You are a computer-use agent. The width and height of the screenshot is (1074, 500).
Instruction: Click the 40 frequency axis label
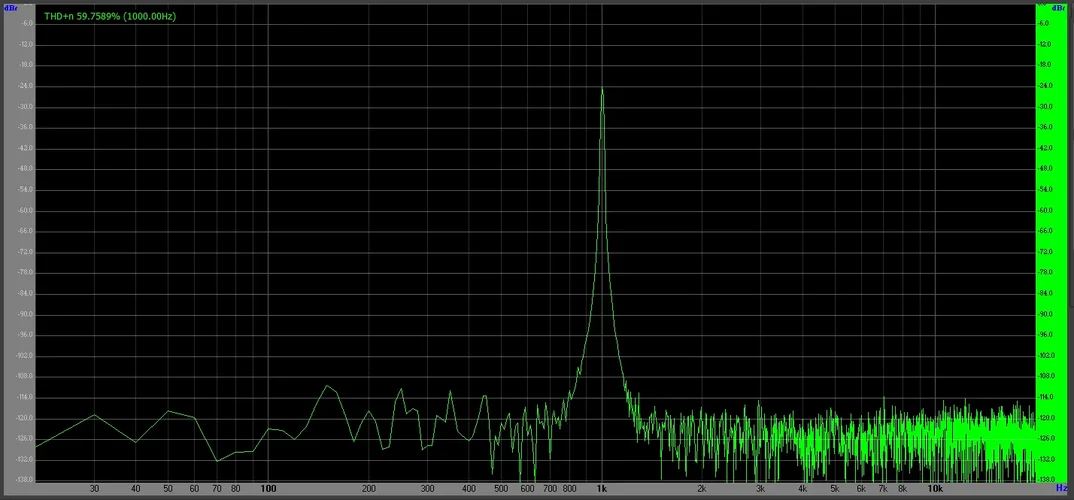pos(136,489)
